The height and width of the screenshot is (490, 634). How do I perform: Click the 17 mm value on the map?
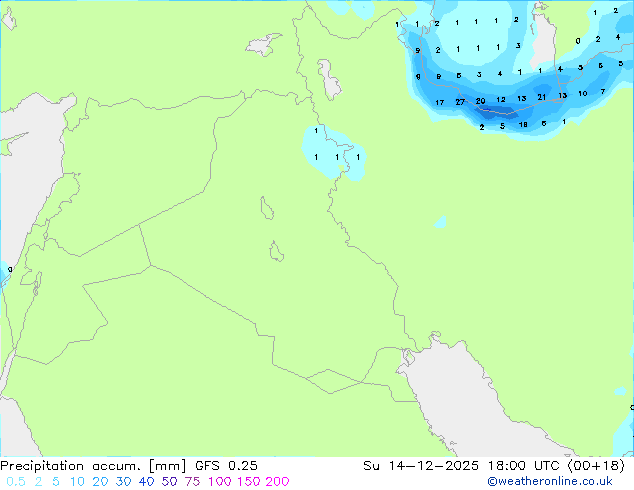[x=440, y=103]
